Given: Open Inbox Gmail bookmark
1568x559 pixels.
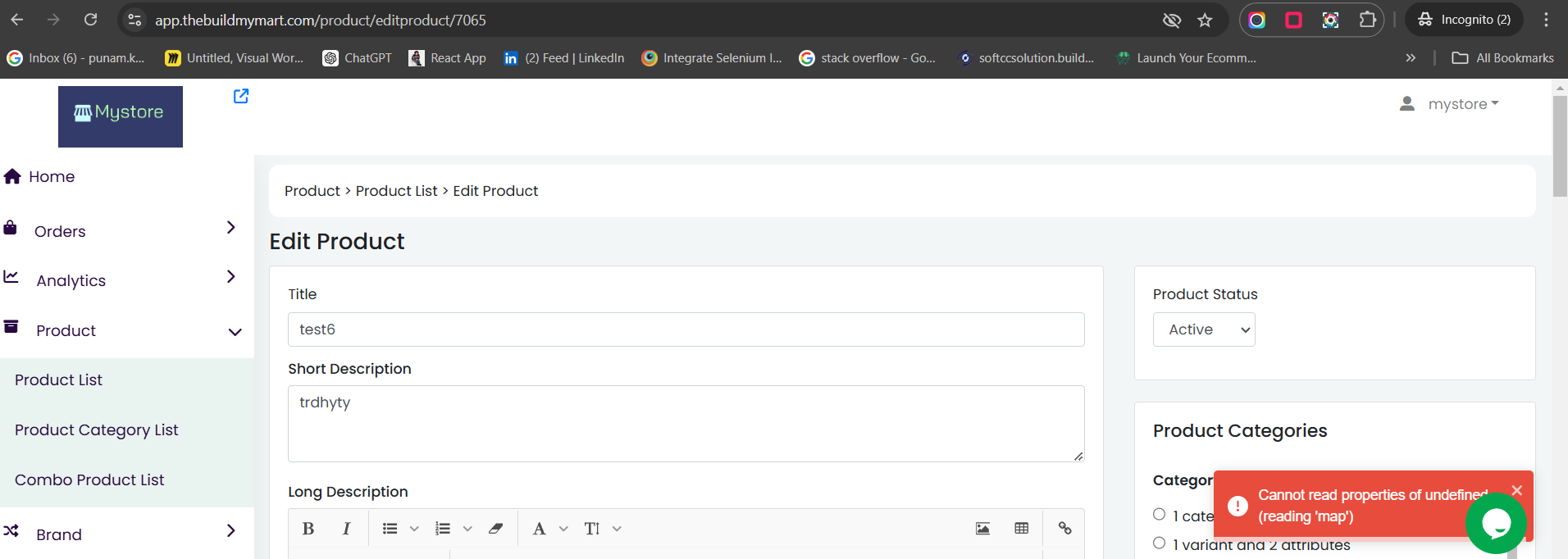Looking at the screenshot, I should click(x=75, y=58).
